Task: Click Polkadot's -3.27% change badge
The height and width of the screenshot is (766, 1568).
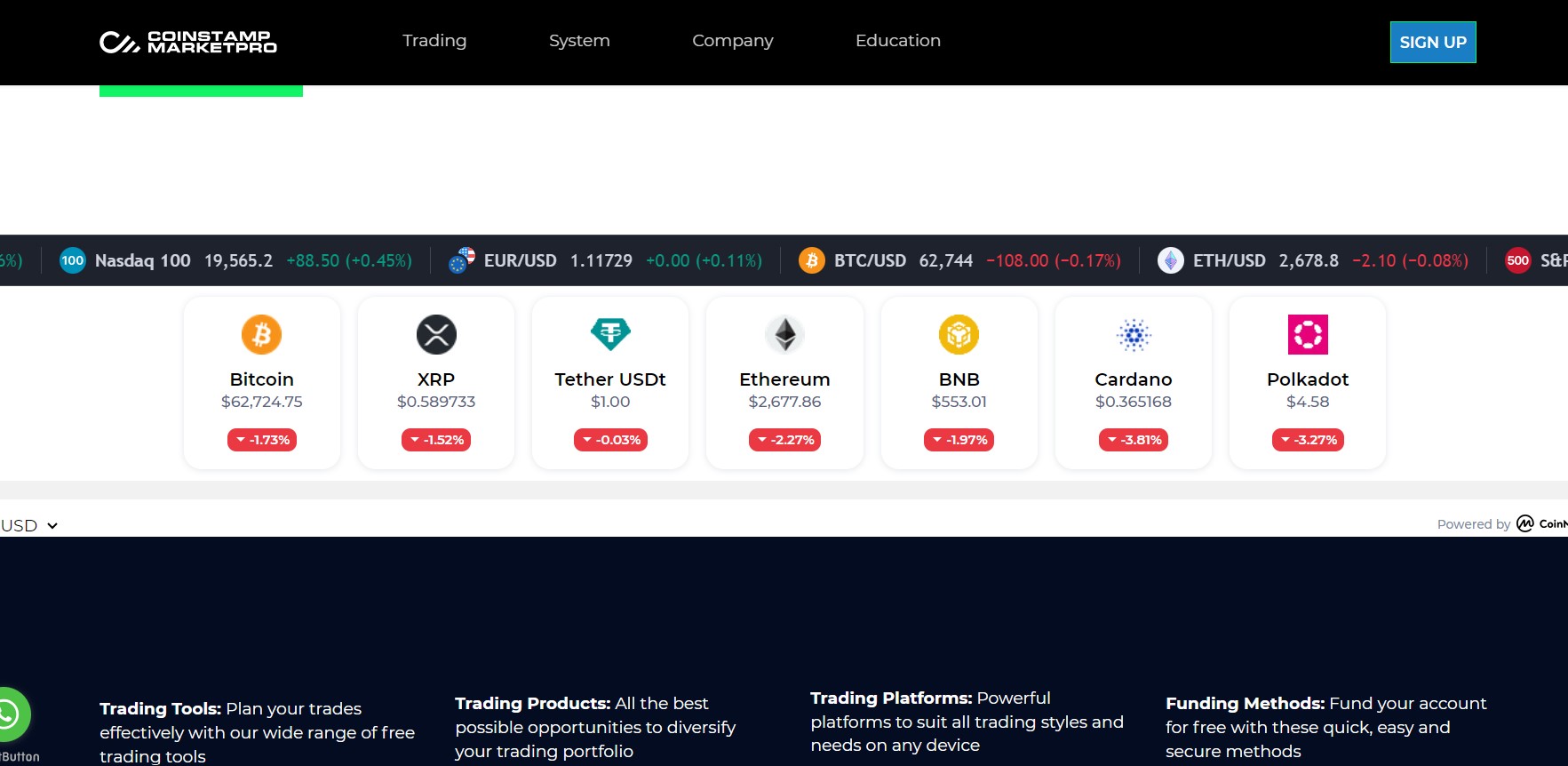Action: (1308, 440)
